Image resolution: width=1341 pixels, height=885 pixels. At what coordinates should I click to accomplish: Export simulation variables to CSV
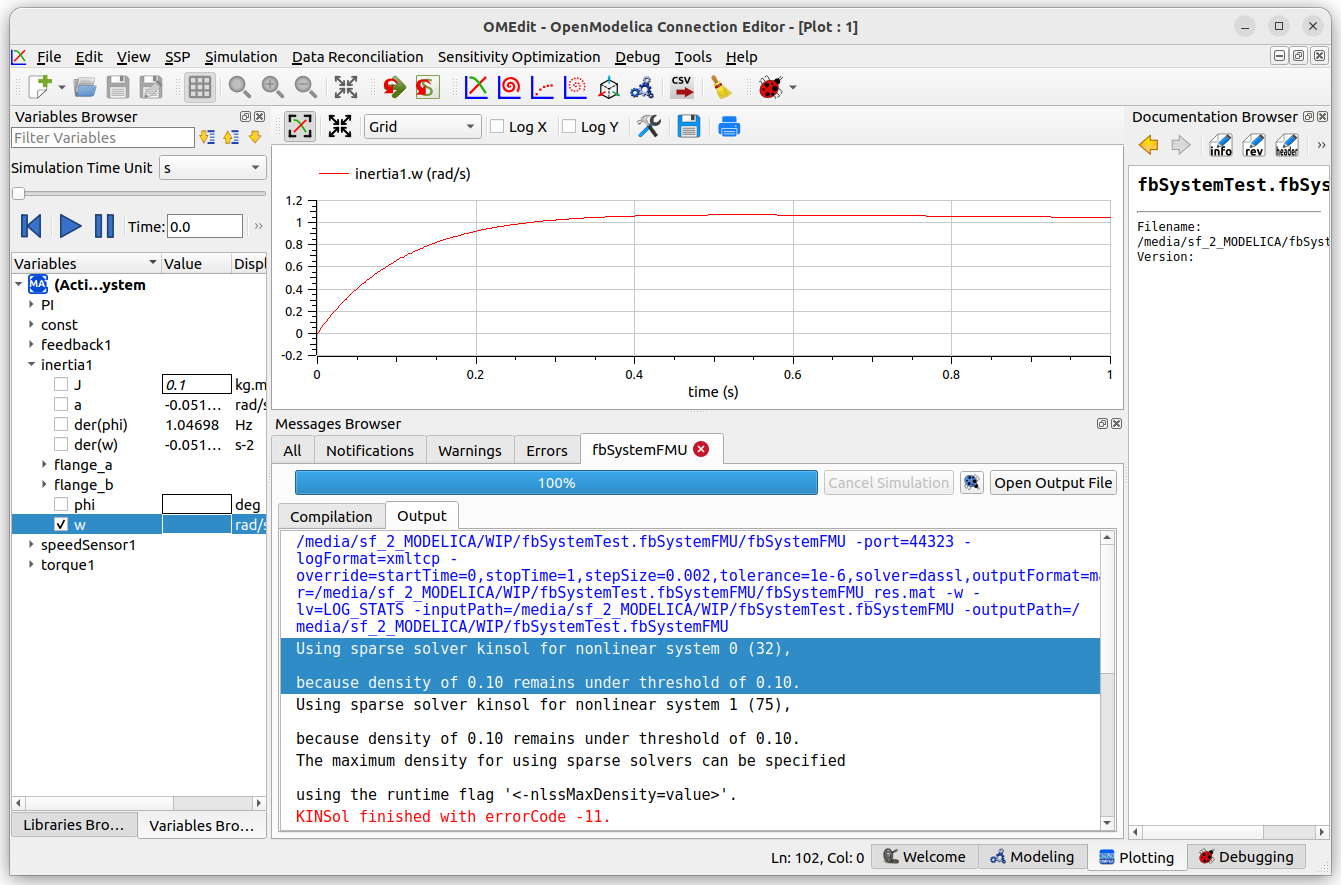click(682, 87)
